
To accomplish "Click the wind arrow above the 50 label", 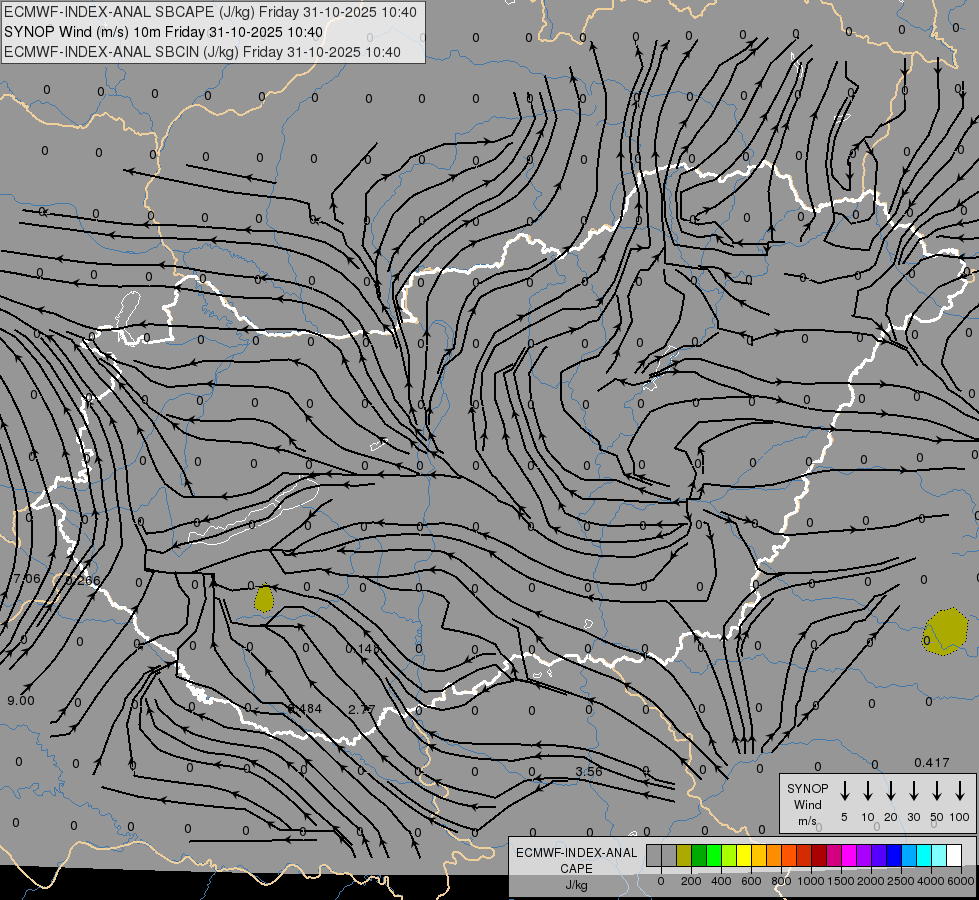I will [x=937, y=791].
